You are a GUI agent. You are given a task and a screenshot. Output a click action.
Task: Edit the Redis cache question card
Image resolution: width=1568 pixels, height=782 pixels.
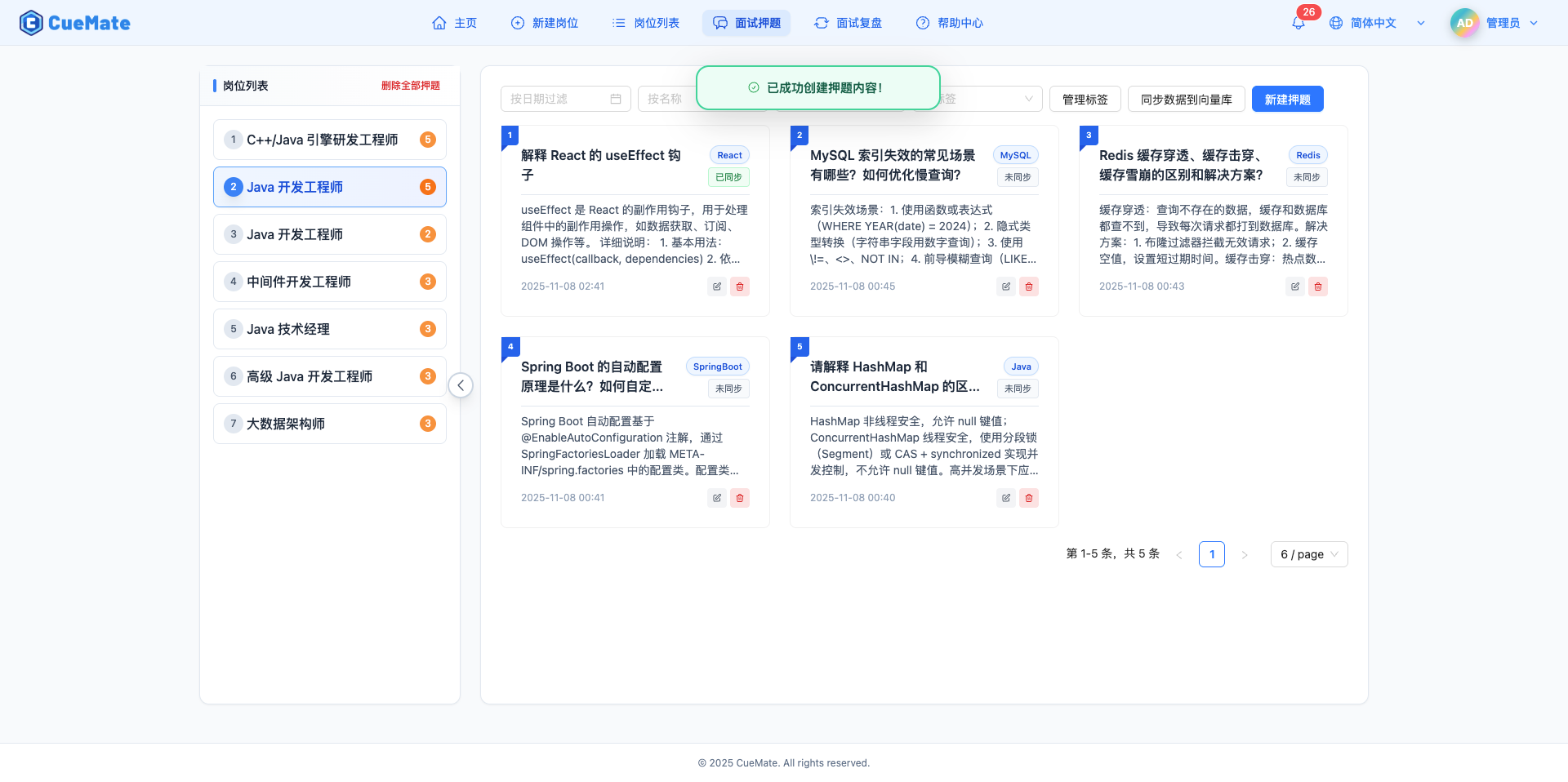coord(1295,287)
